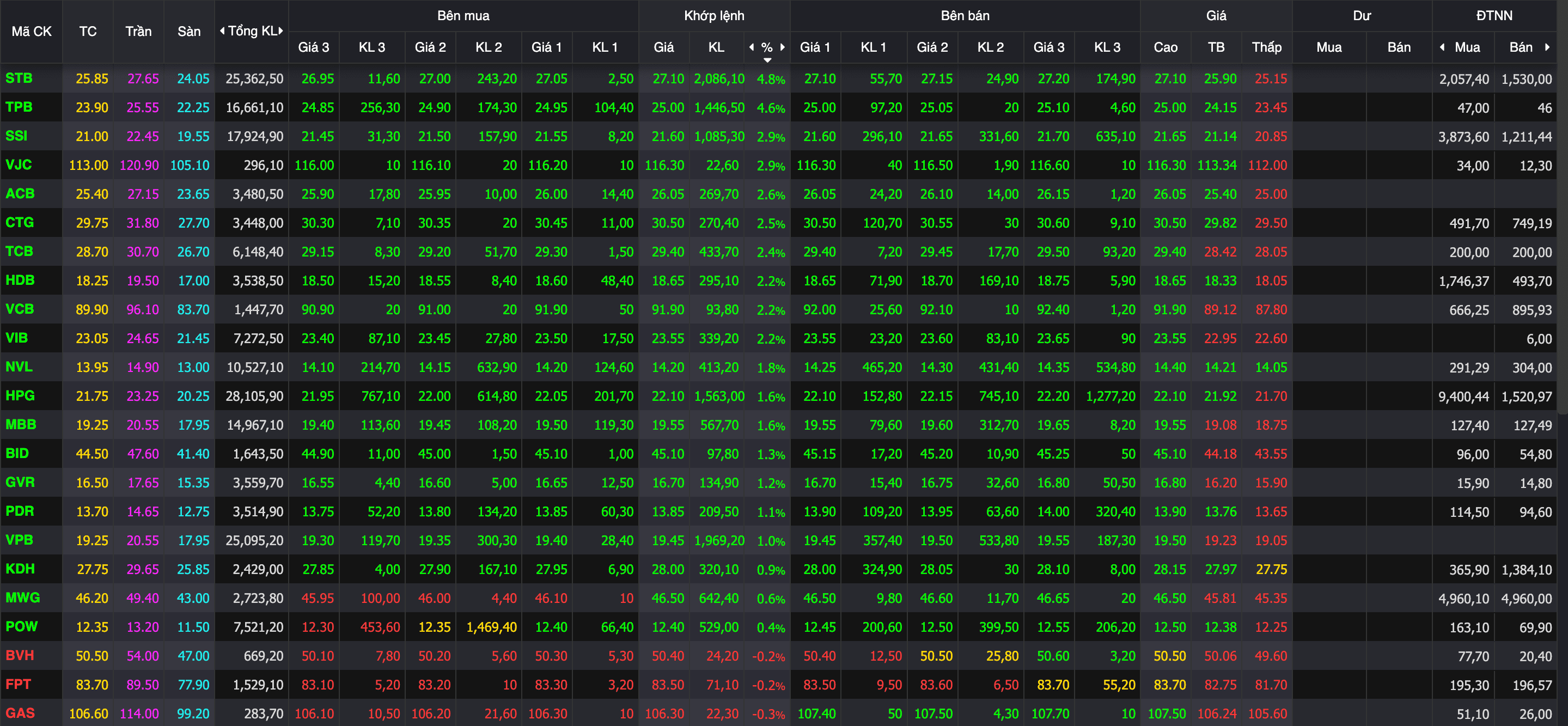Click NVL floor price 13.00

pyautogui.click(x=193, y=367)
